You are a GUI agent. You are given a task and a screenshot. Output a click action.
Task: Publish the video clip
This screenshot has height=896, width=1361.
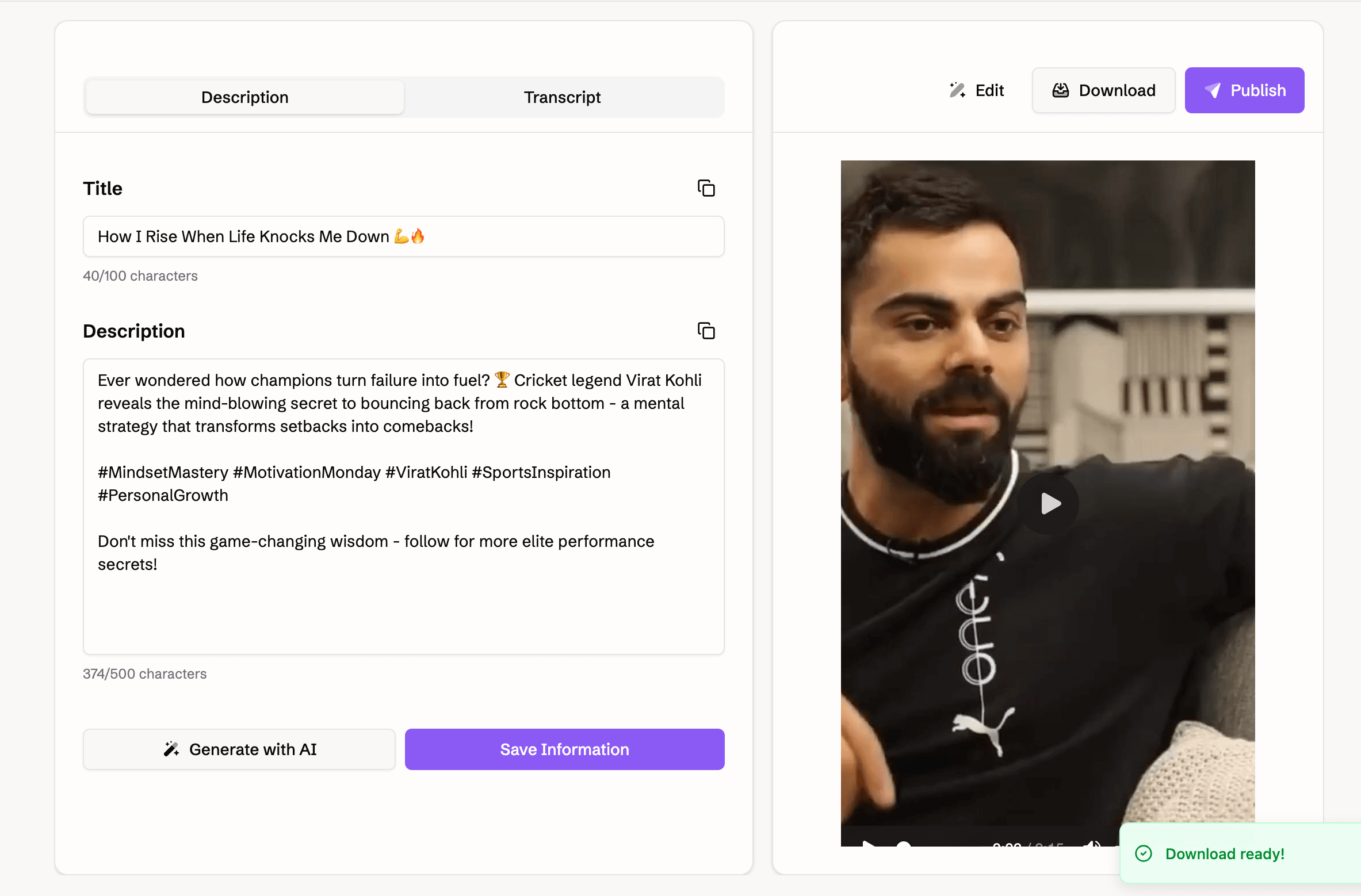point(1244,90)
